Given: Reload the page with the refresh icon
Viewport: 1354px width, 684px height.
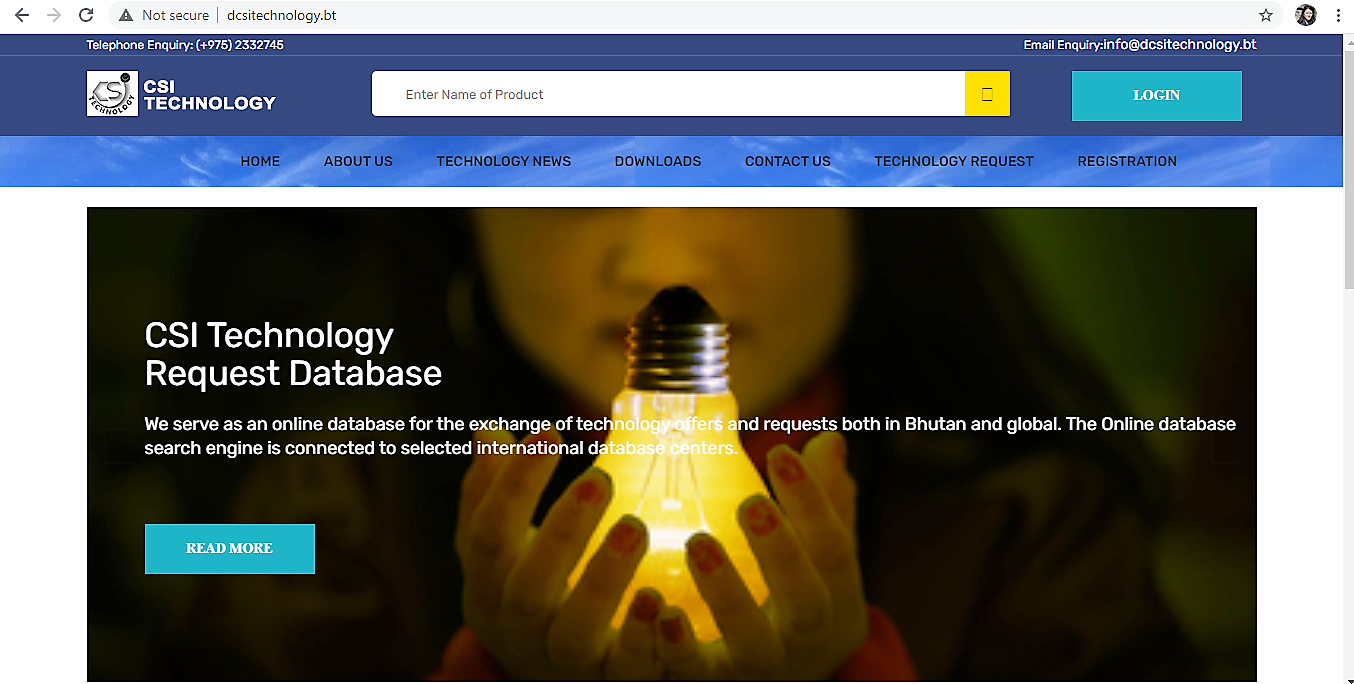Looking at the screenshot, I should (x=86, y=15).
